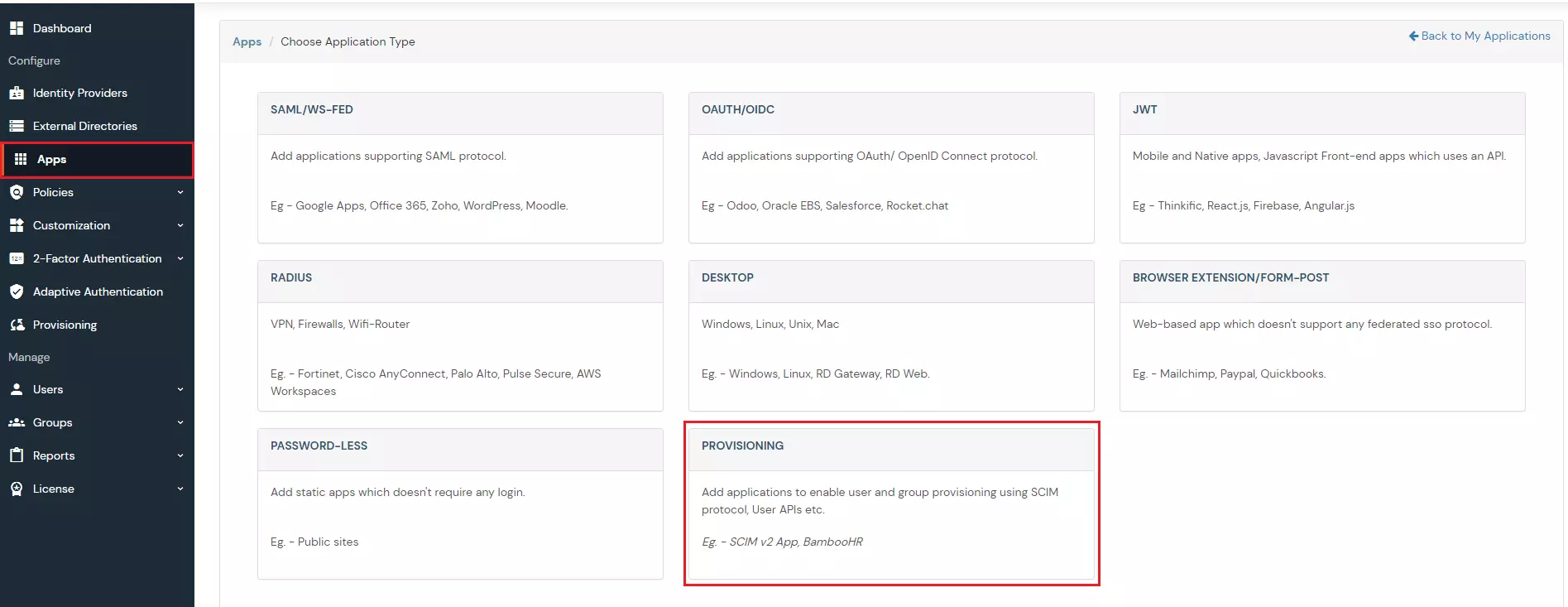
Task: Click the Identity Providers icon in sidebar
Action: pos(17,93)
